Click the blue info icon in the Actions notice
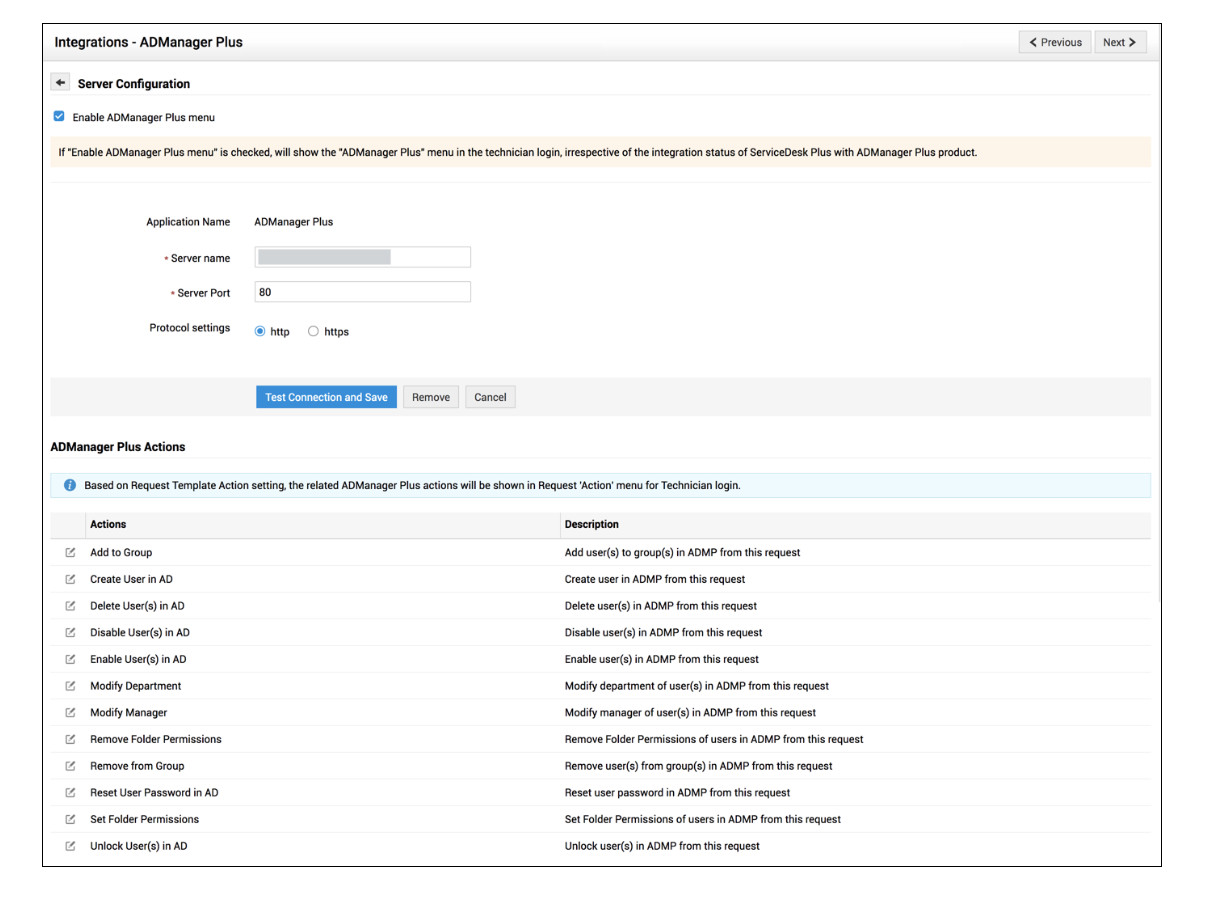The width and height of the screenshot is (1227, 903). [70, 486]
